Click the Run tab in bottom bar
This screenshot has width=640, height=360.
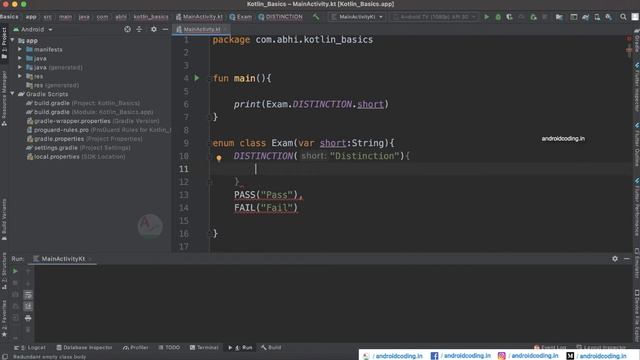tap(241, 348)
